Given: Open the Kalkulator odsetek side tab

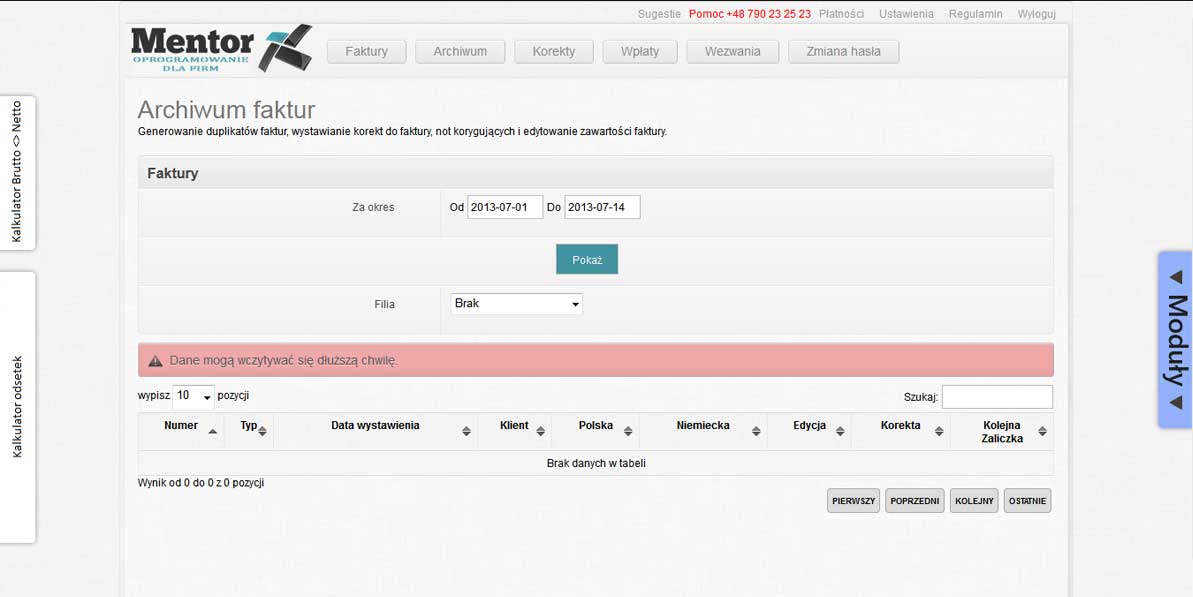Looking at the screenshot, I should pos(17,407).
